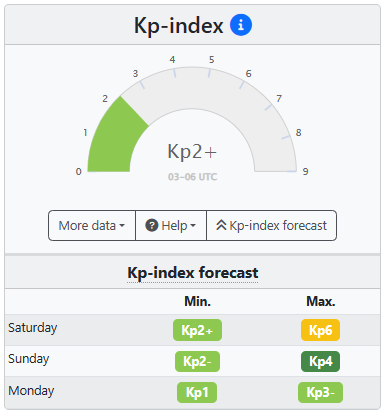The height and width of the screenshot is (416, 384).
Task: Click the Sunday minimum Kp2- badge
Action: pyautogui.click(x=197, y=361)
